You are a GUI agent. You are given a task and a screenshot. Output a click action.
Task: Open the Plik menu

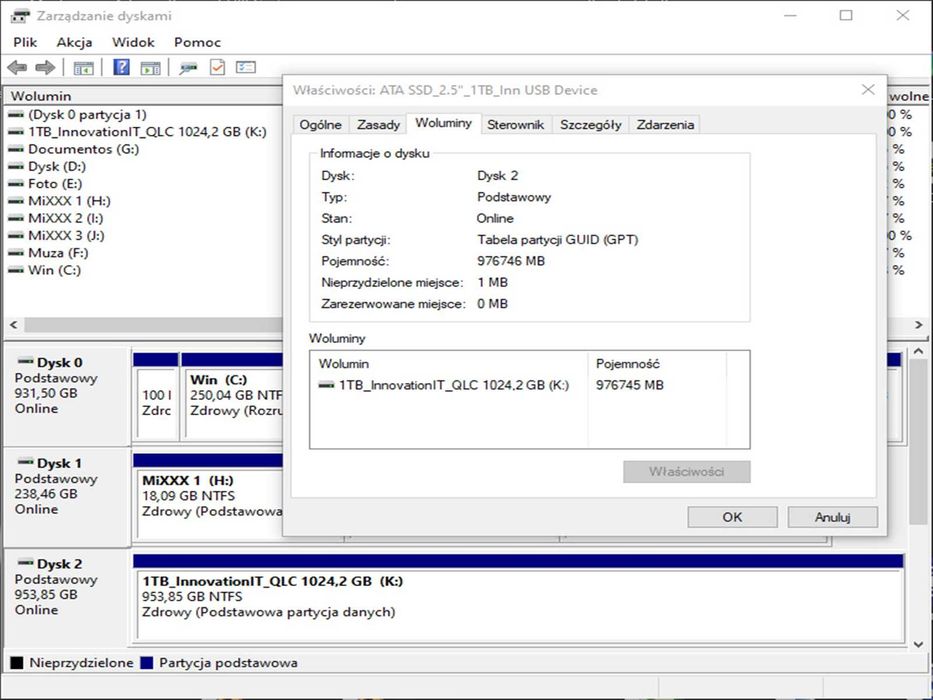(25, 42)
